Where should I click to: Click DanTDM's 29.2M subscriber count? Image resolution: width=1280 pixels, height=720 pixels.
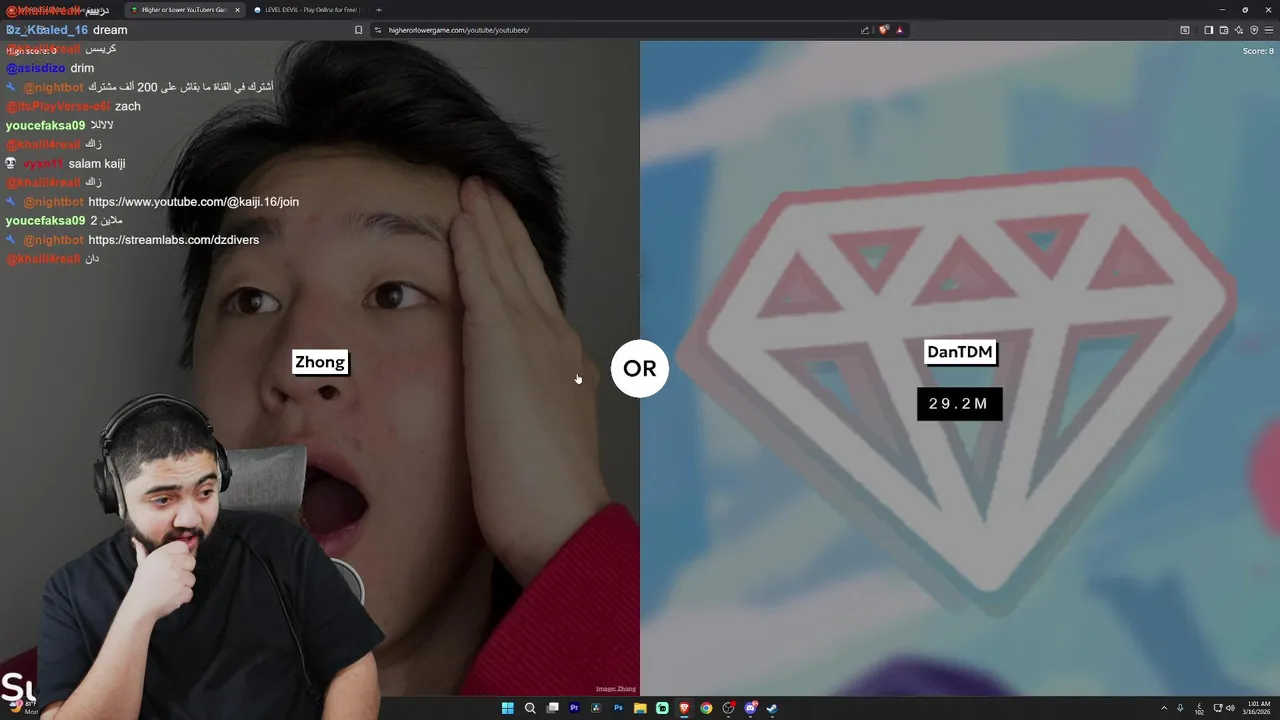[x=959, y=404]
